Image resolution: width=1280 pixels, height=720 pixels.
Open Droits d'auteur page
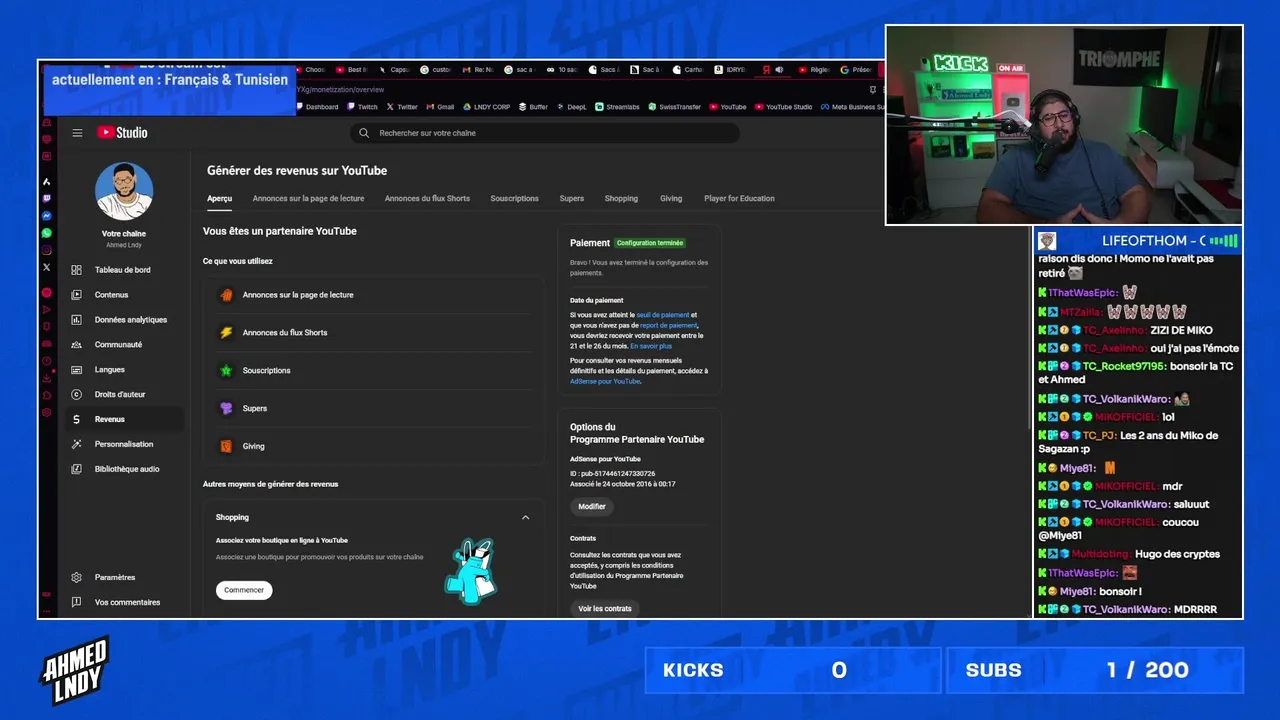124,395
